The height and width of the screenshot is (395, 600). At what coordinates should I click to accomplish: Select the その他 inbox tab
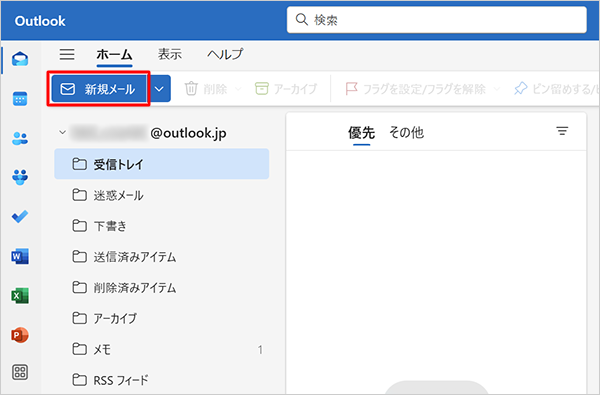click(406, 133)
